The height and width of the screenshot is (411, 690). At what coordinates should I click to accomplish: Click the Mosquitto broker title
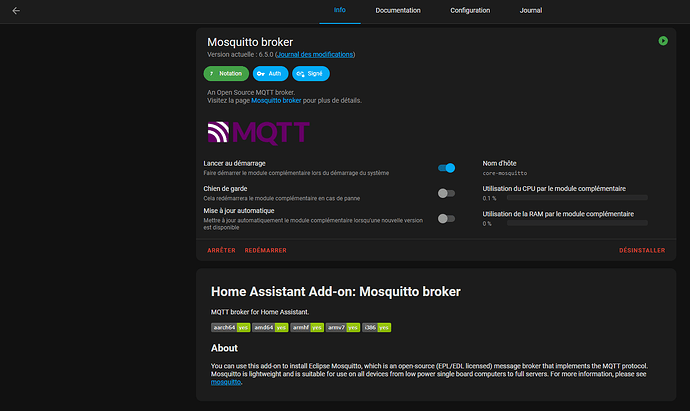point(250,42)
